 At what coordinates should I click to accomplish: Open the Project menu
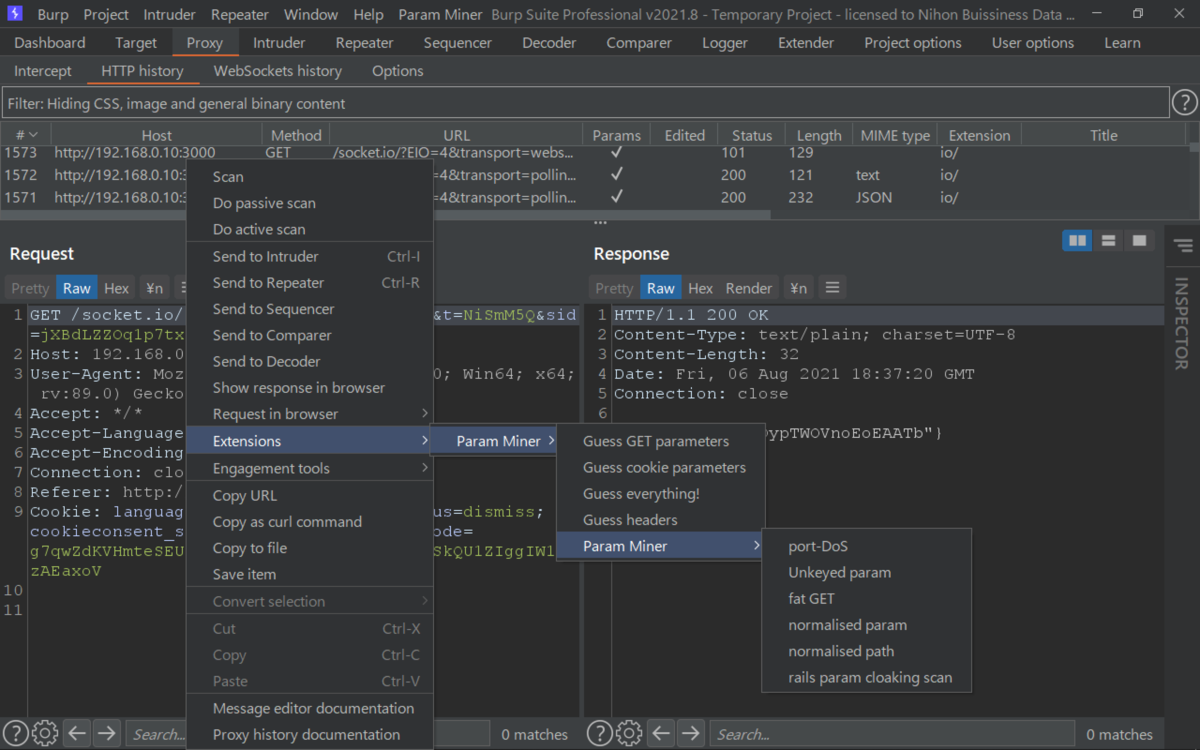point(106,15)
